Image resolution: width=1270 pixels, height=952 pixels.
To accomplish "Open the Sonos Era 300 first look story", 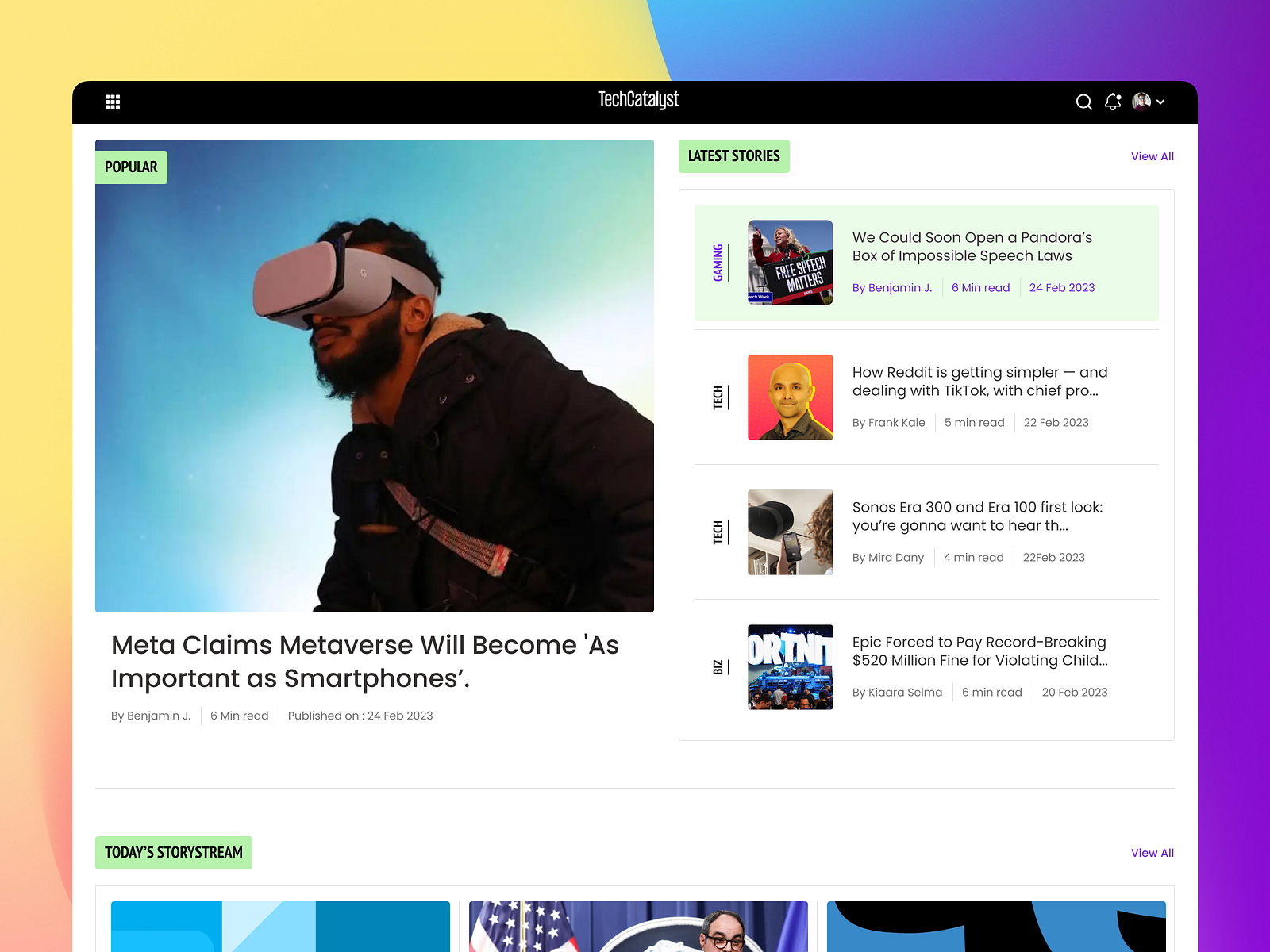I will 978,516.
